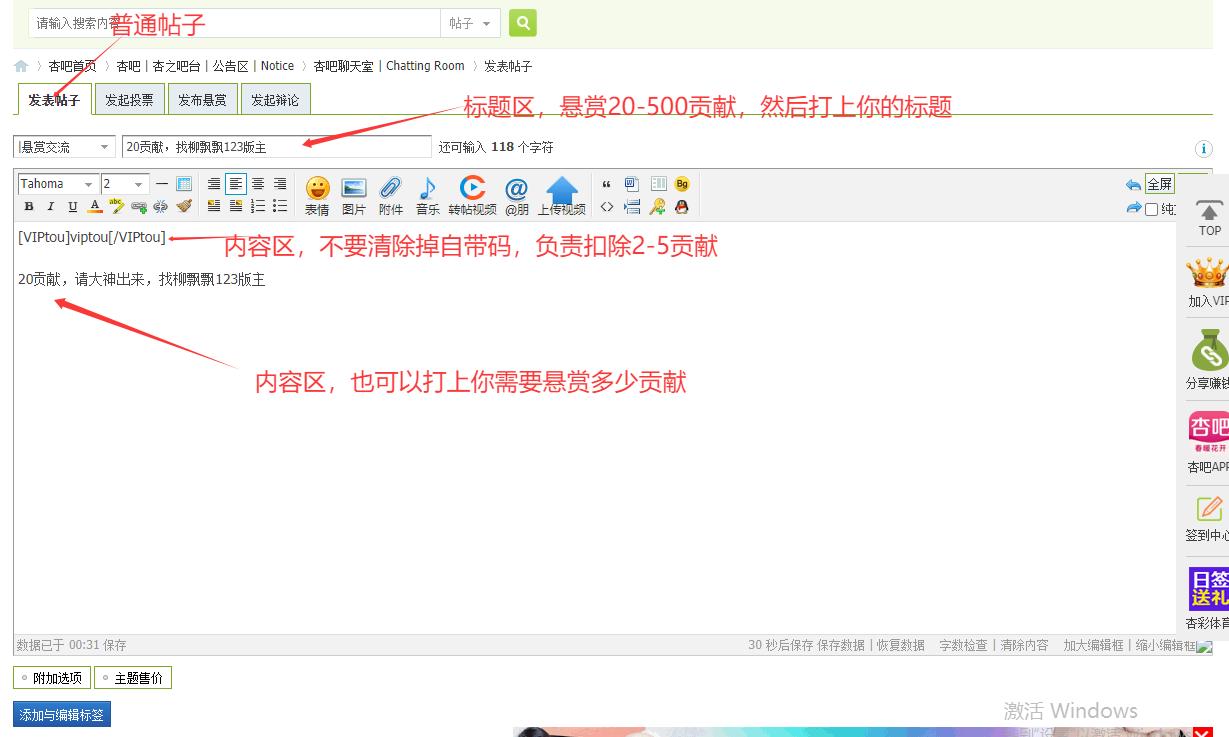Open the Tahoma font family dropdown

(x=58, y=184)
